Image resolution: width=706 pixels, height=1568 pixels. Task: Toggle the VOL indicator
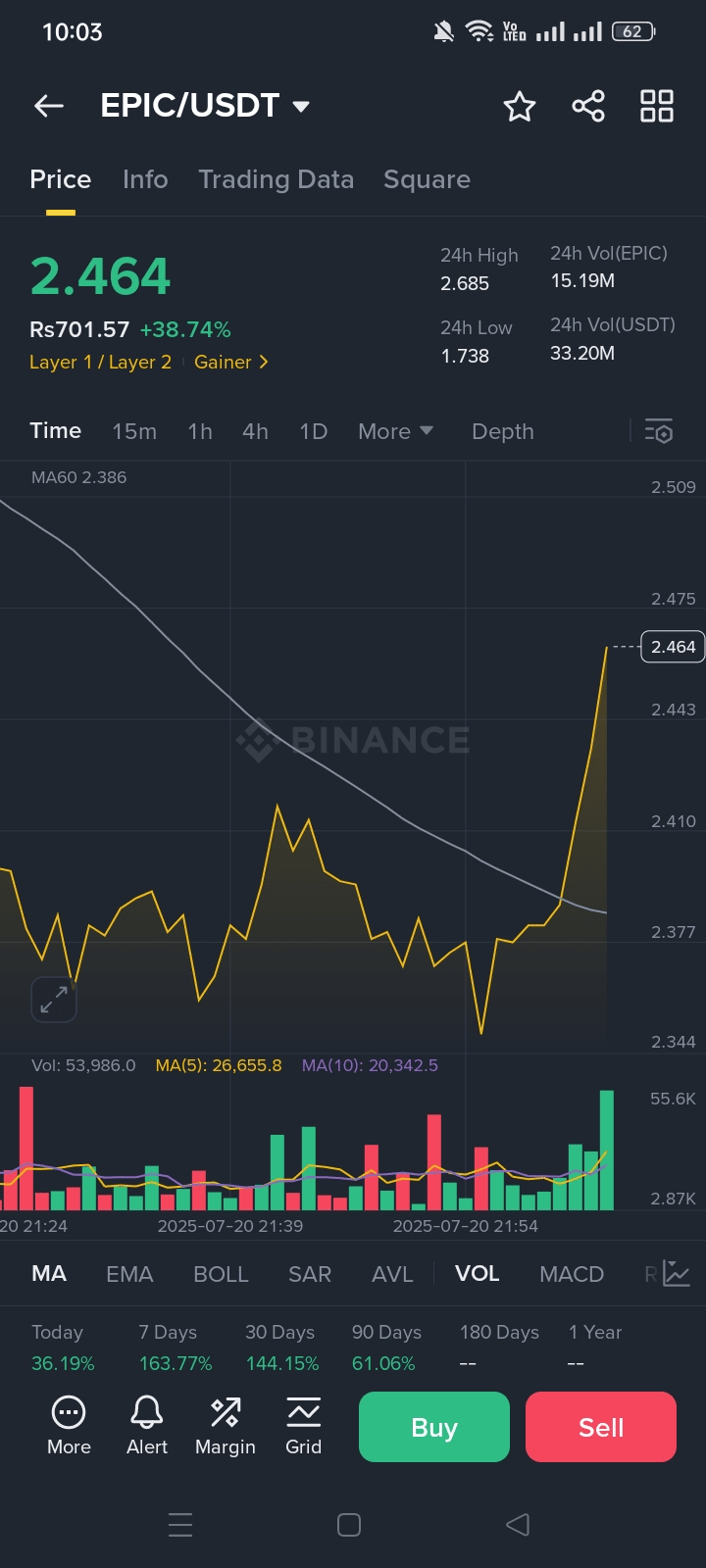tap(478, 1274)
